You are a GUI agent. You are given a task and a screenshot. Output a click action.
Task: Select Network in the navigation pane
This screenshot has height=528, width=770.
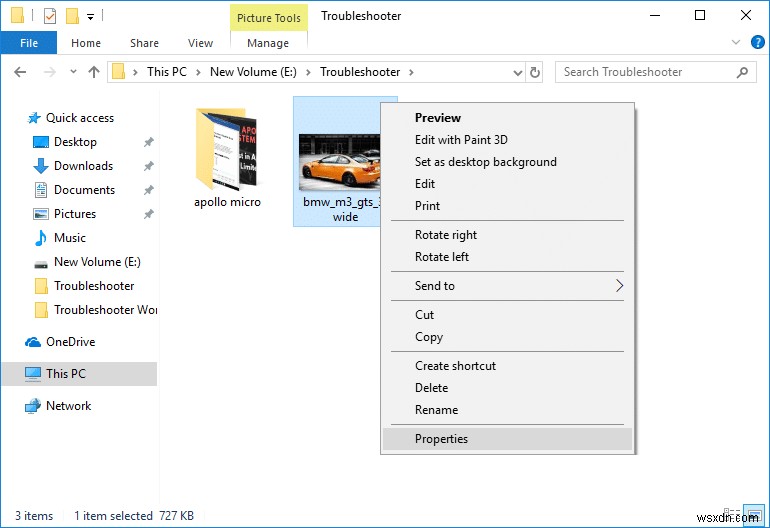coord(68,406)
